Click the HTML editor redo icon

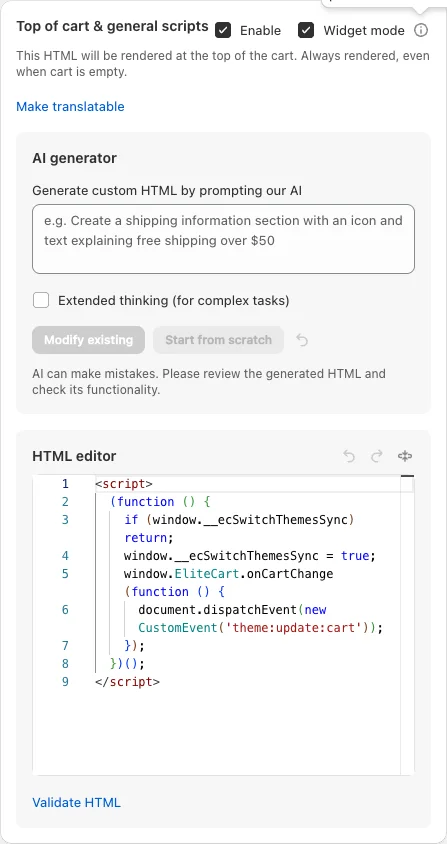coord(376,456)
